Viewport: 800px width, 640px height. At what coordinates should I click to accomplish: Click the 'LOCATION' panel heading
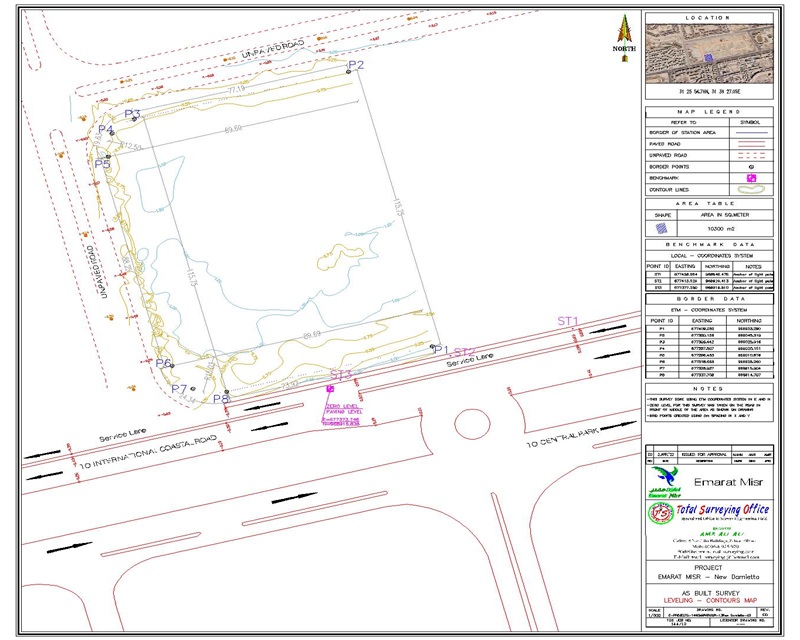pyautogui.click(x=709, y=18)
